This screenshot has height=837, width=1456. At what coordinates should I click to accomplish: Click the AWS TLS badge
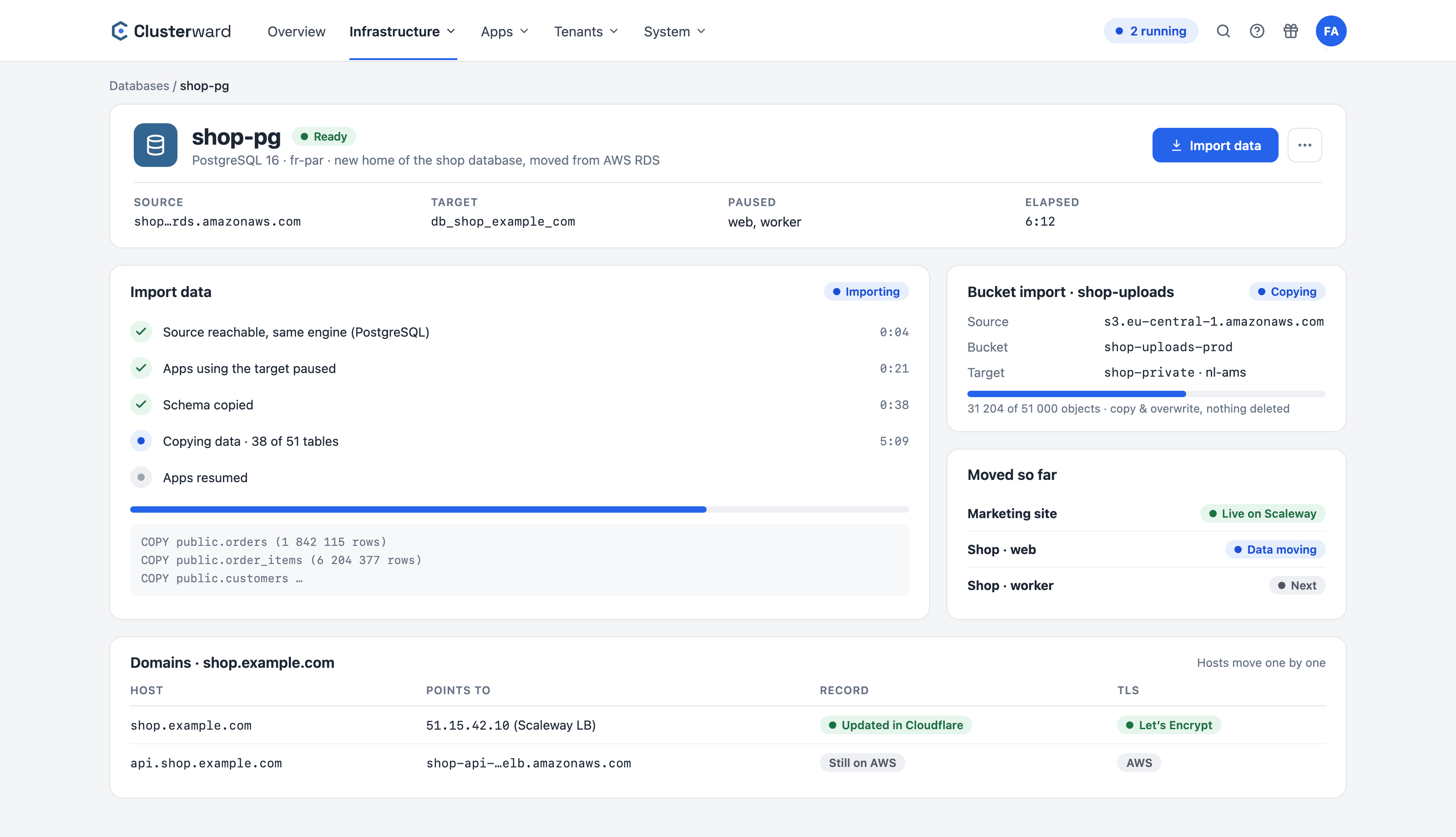tap(1139, 762)
